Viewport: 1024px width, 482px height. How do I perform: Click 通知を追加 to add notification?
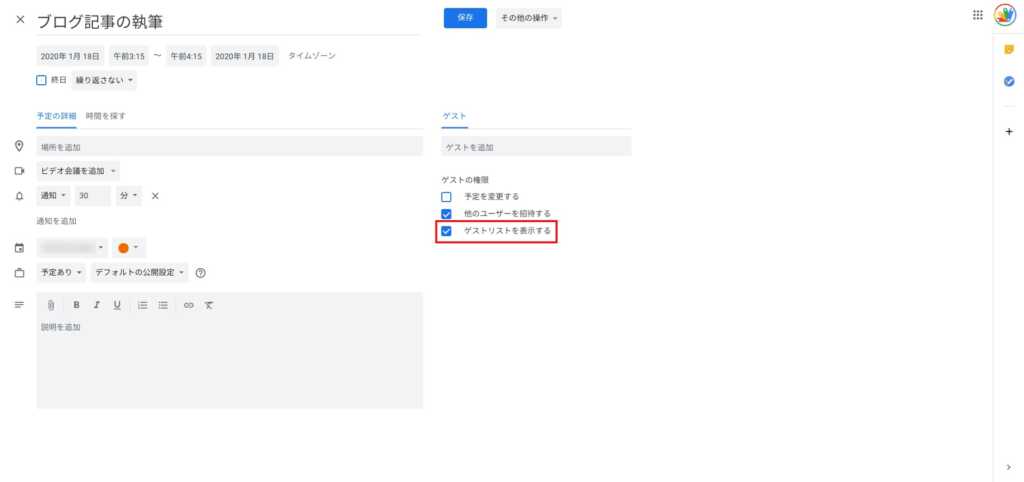[x=56, y=221]
